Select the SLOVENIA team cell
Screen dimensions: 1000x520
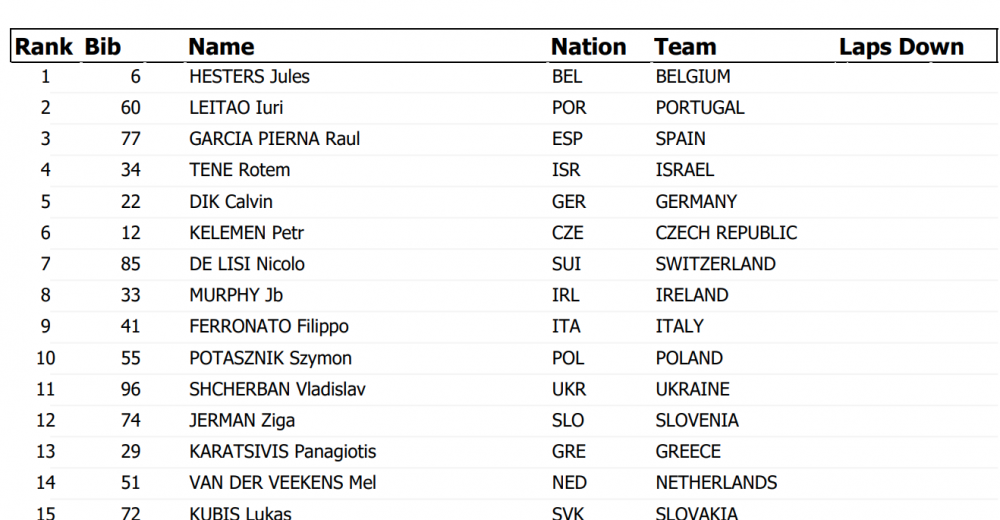click(x=697, y=420)
